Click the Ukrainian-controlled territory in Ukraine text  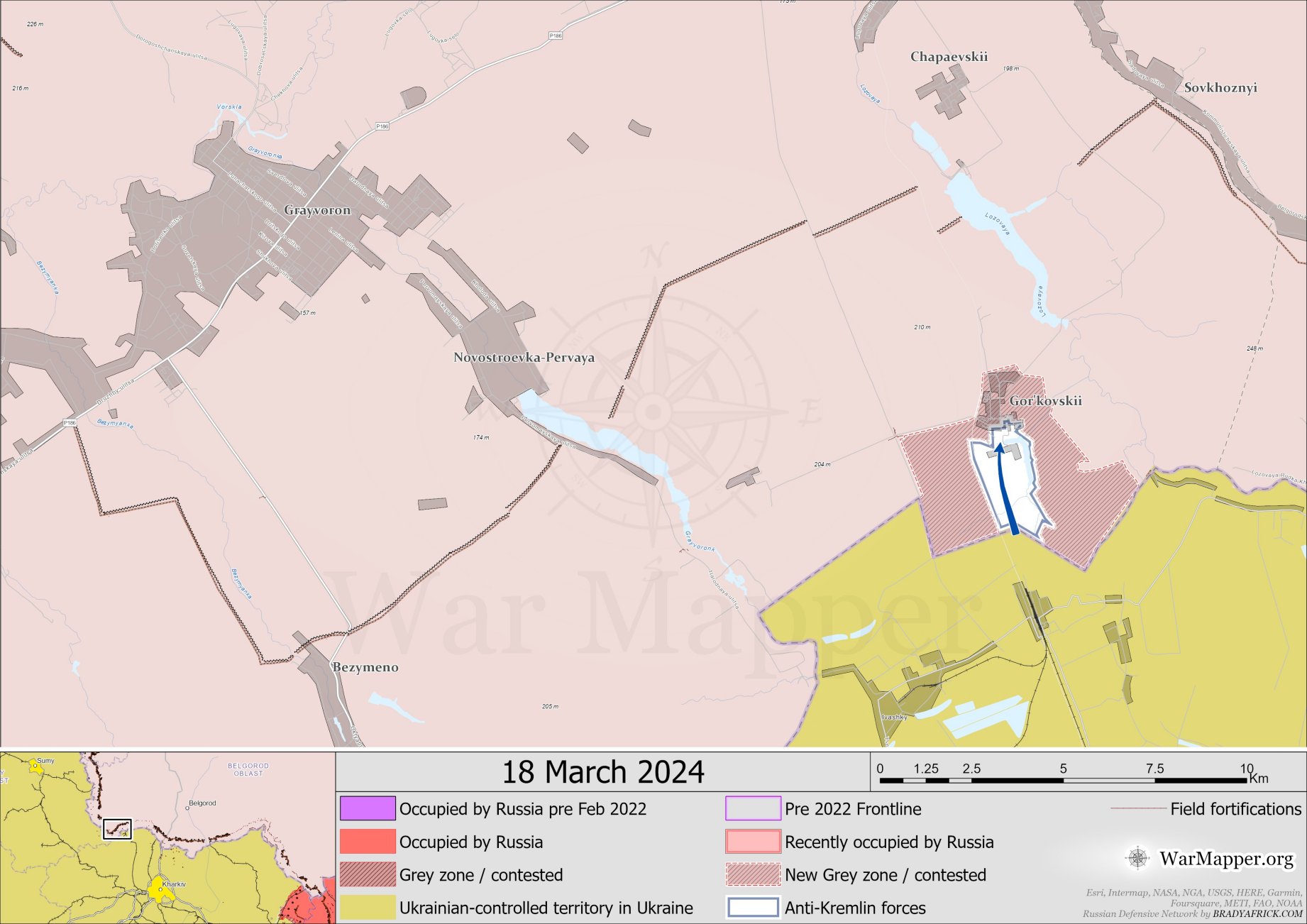(x=546, y=908)
